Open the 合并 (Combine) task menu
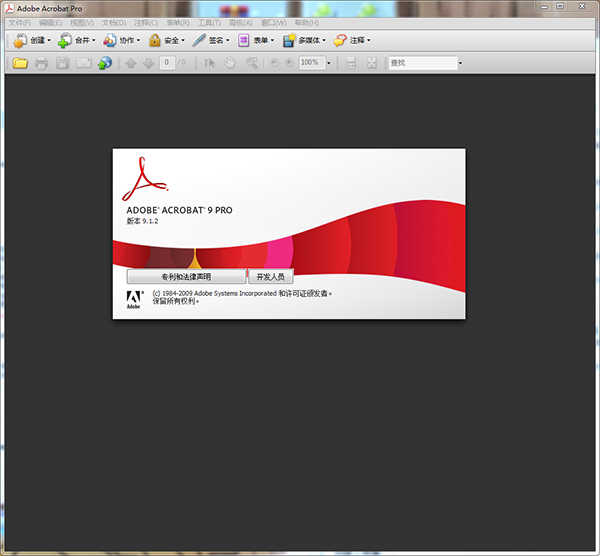Viewport: 600px width, 556px height. click(77, 40)
